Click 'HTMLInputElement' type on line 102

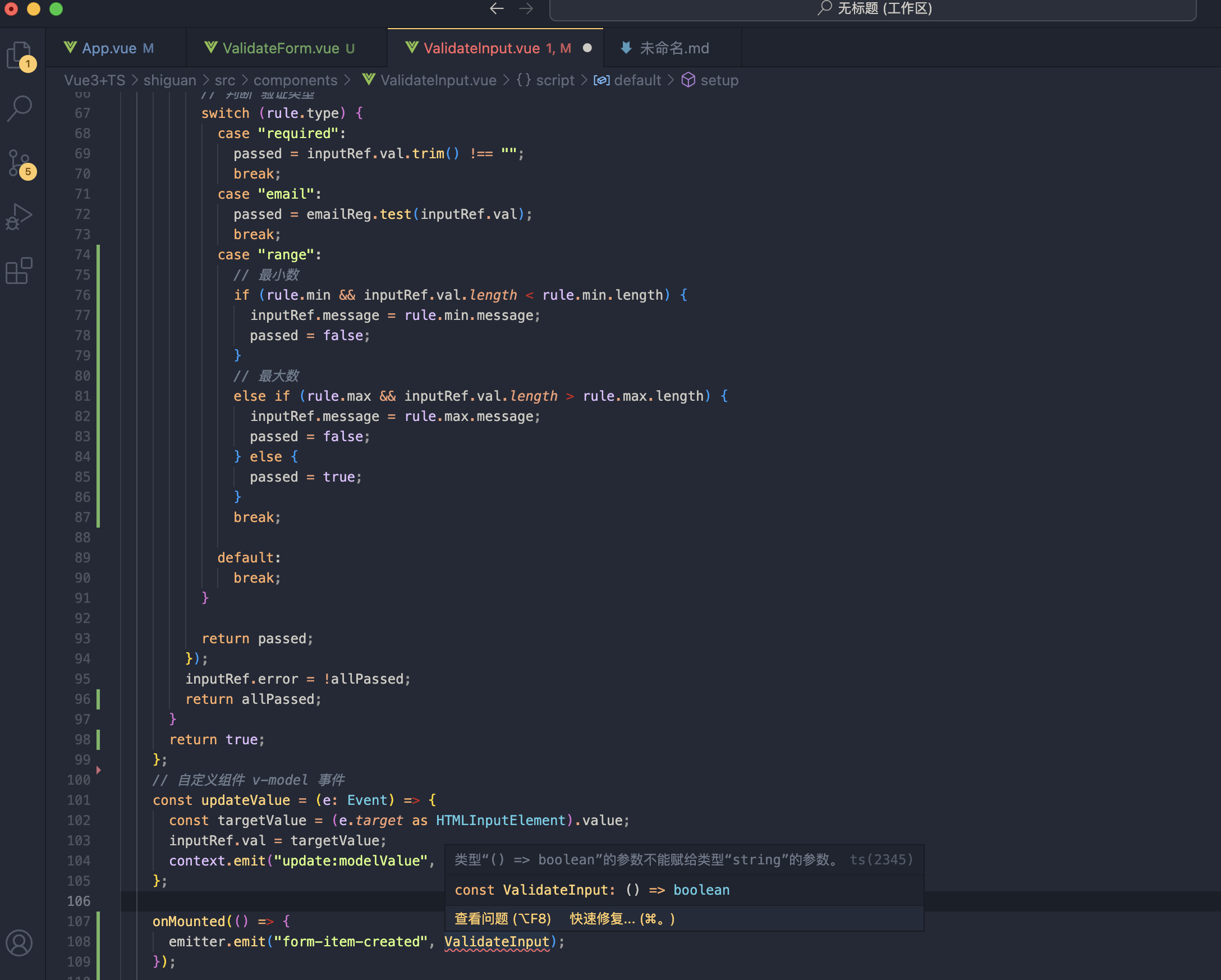click(501, 821)
